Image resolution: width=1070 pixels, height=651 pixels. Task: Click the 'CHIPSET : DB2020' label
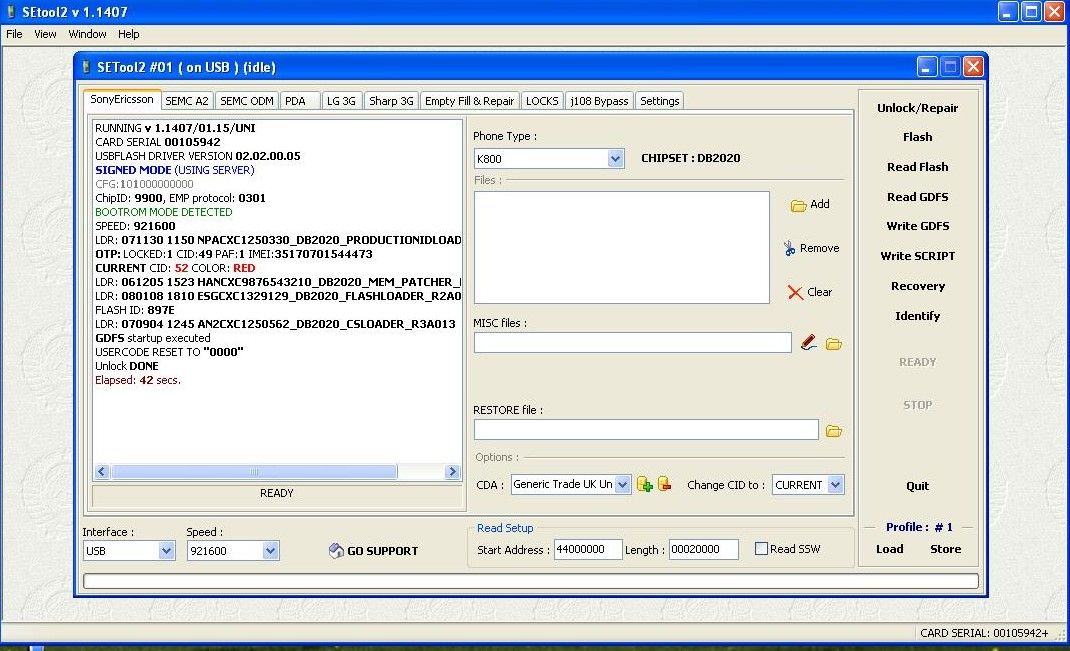[691, 158]
